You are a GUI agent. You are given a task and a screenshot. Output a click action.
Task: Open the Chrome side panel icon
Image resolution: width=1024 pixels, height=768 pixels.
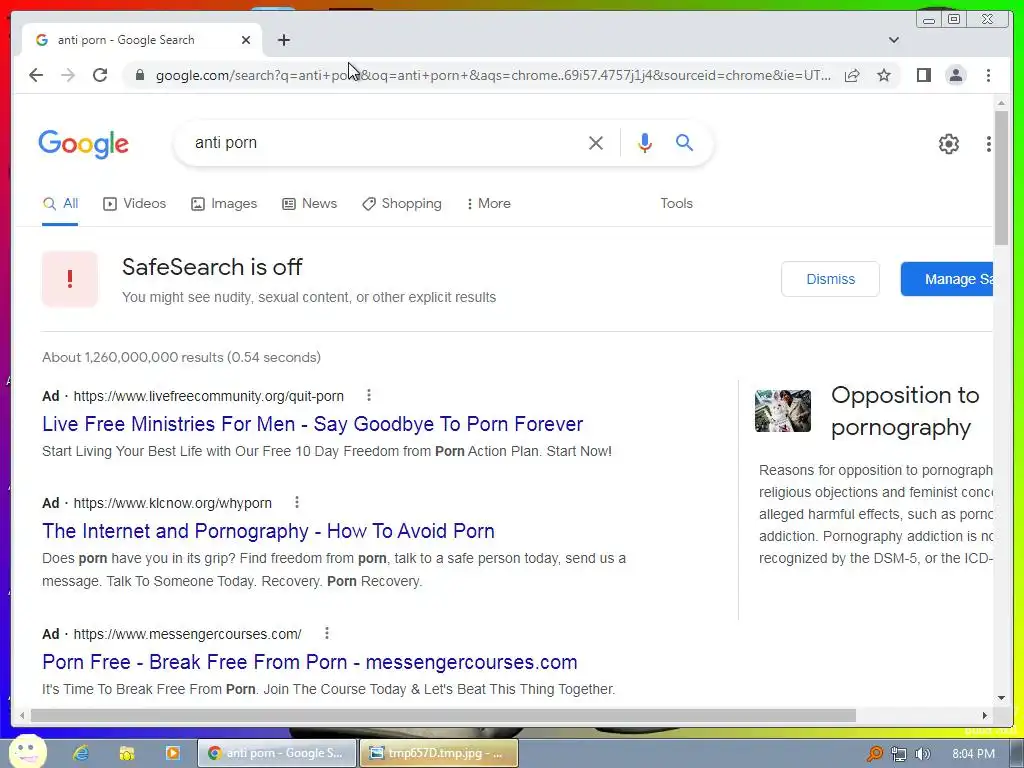coord(923,75)
